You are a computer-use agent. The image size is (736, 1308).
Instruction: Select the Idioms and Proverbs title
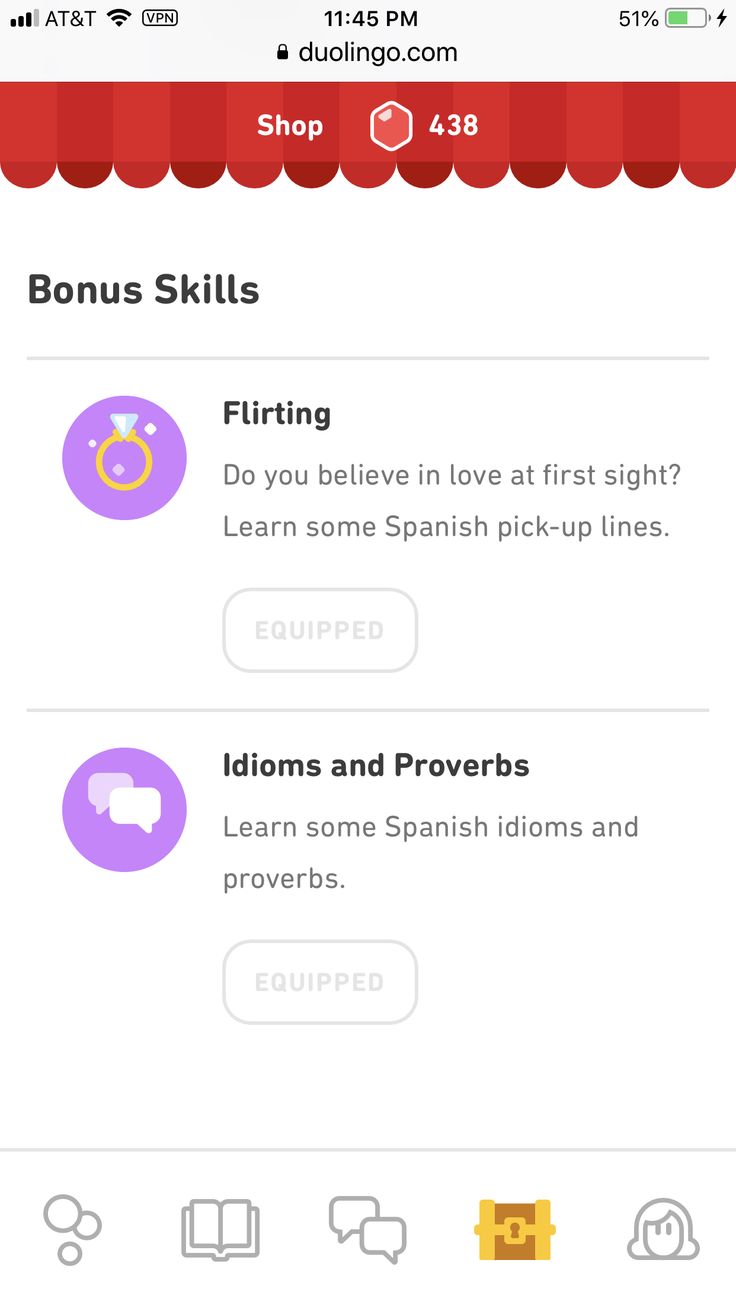(x=376, y=765)
